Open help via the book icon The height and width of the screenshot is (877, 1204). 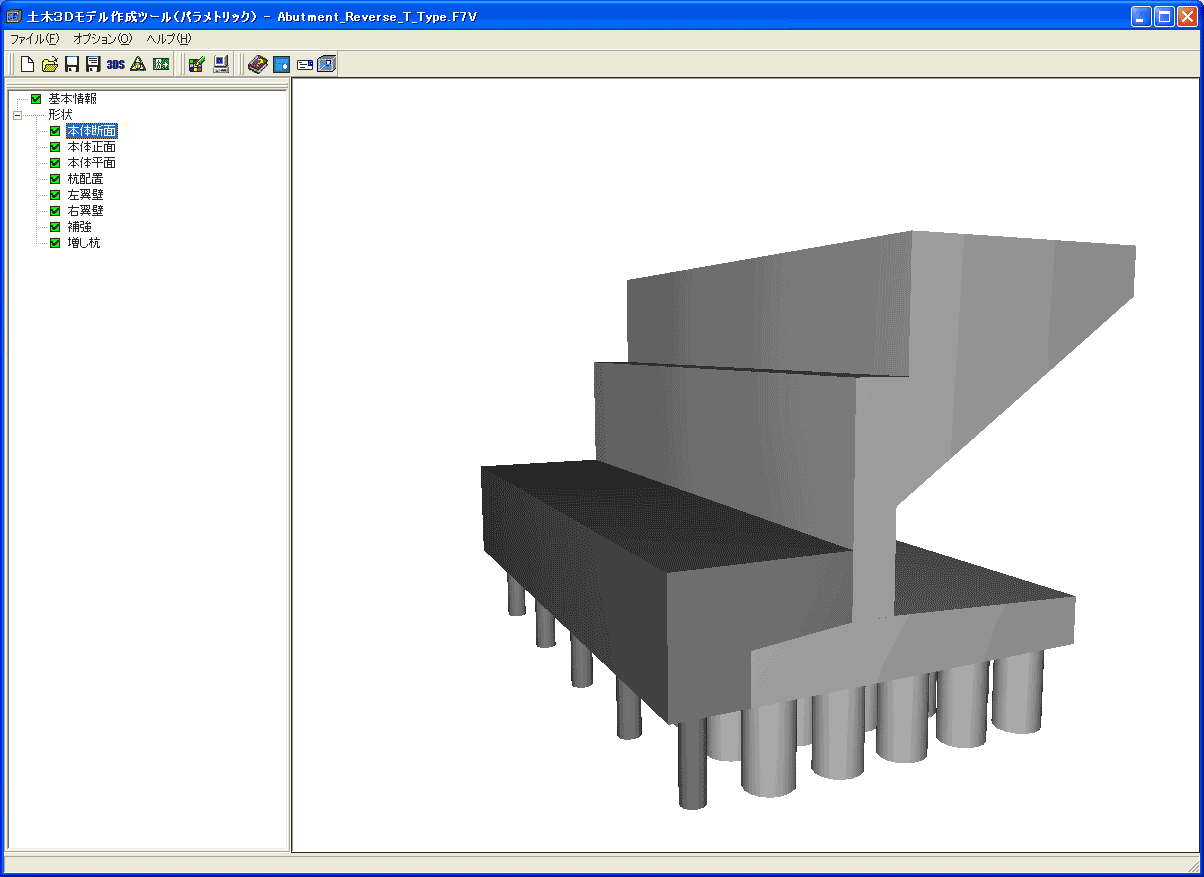(258, 65)
